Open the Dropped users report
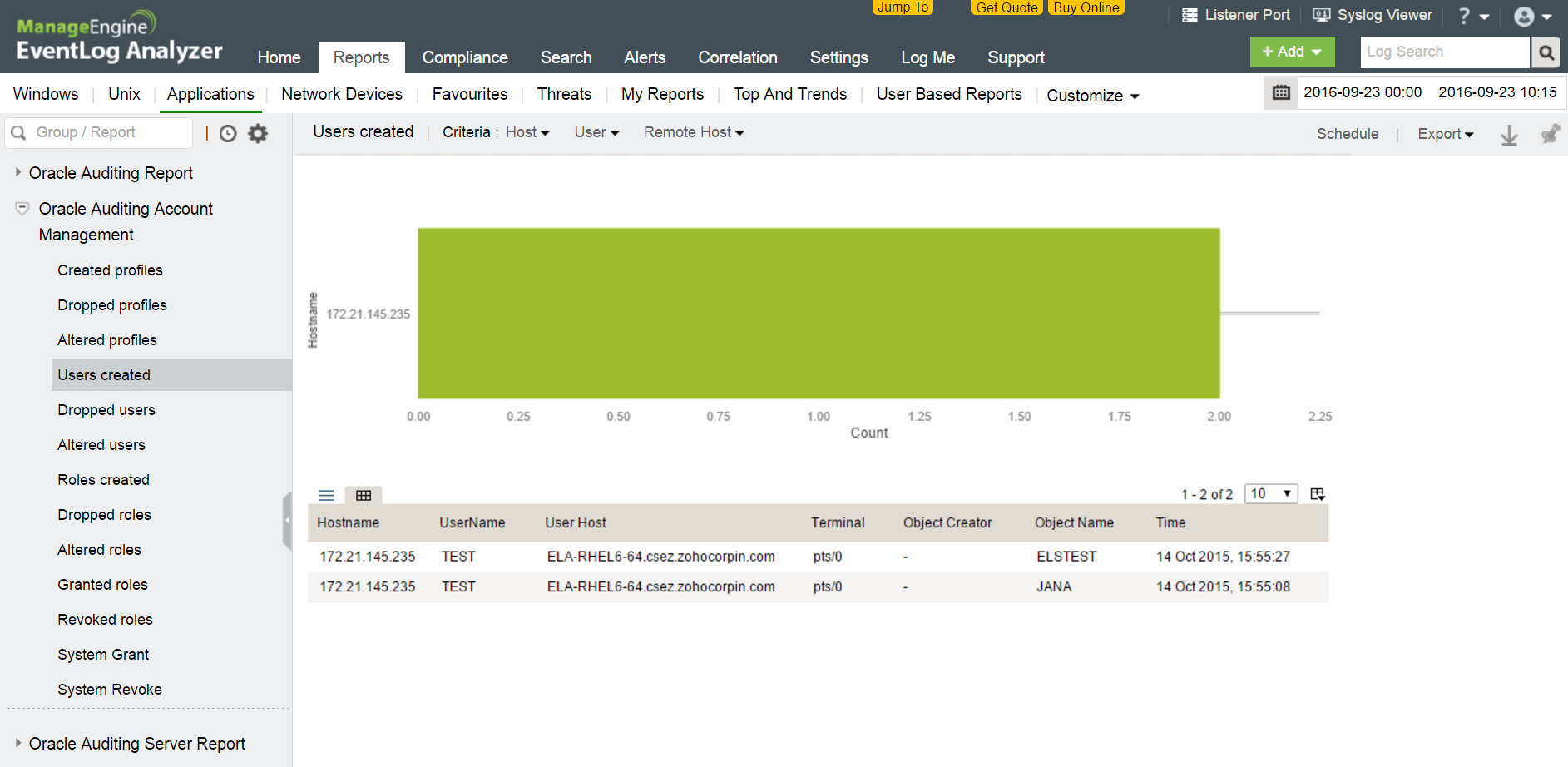Screen dimensions: 1568x767 coord(106,410)
